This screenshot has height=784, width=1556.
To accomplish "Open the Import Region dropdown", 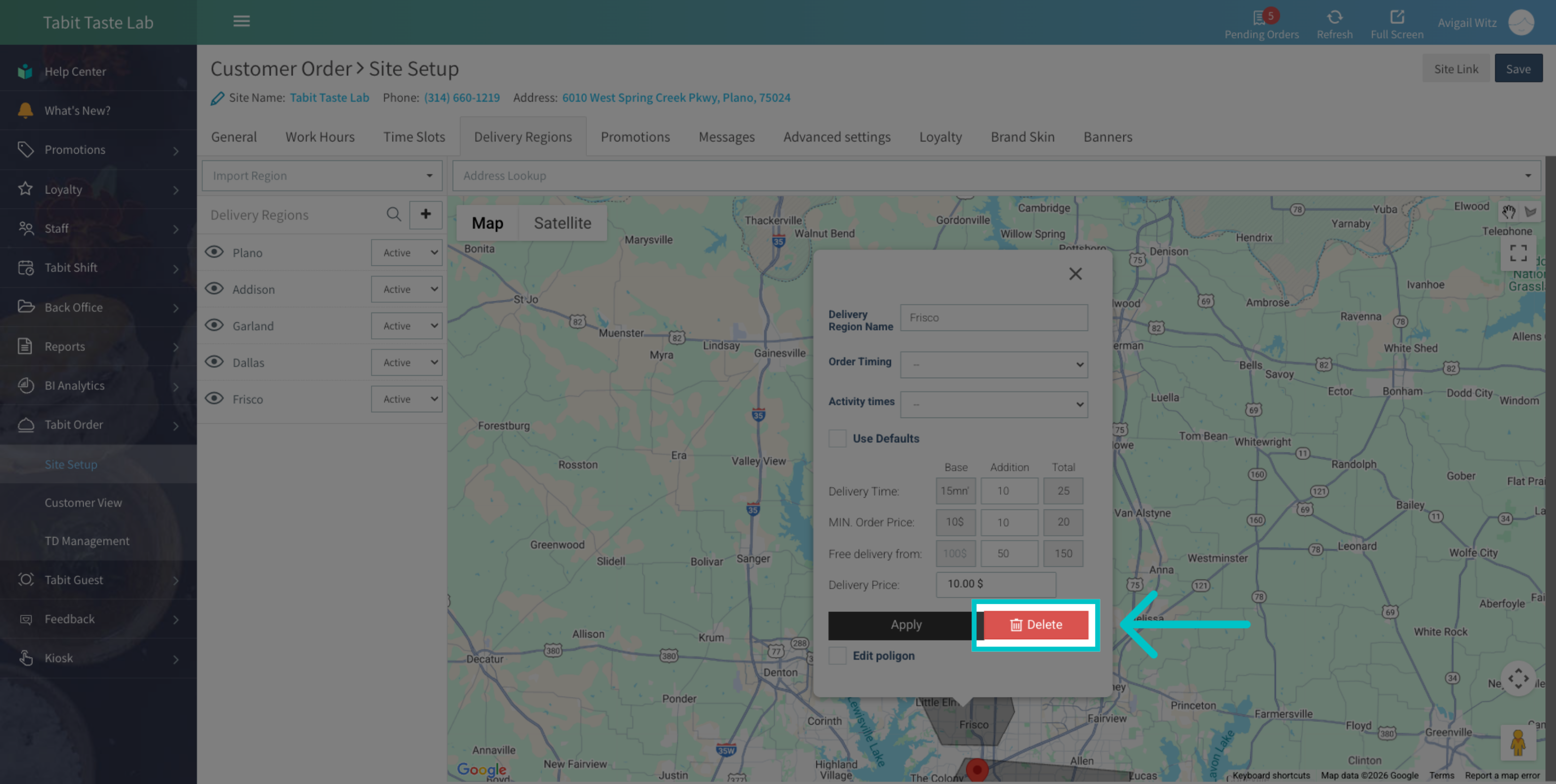I will click(x=322, y=176).
